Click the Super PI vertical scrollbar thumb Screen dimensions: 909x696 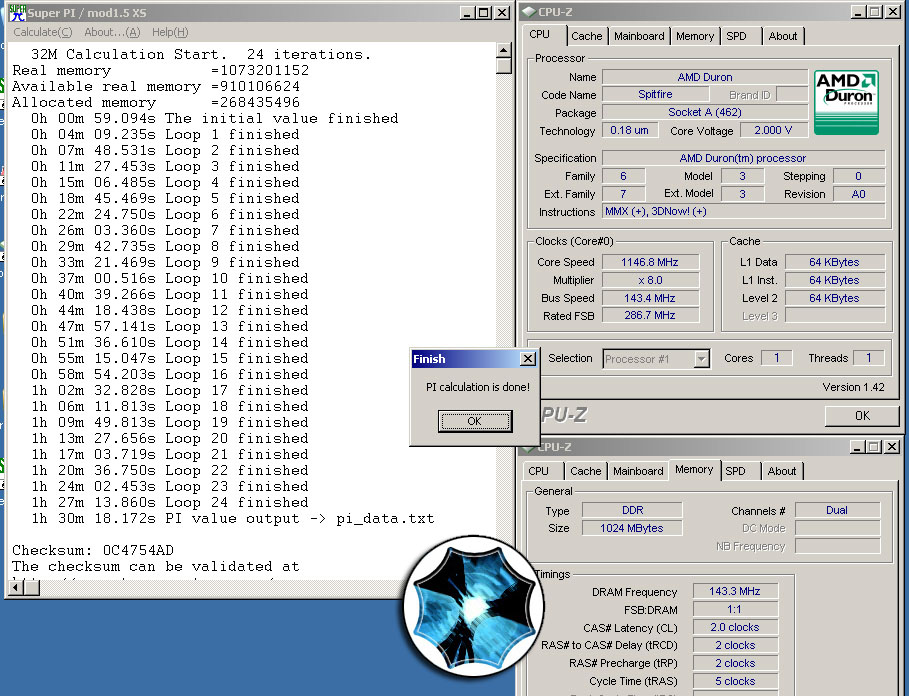pyautogui.click(x=504, y=66)
